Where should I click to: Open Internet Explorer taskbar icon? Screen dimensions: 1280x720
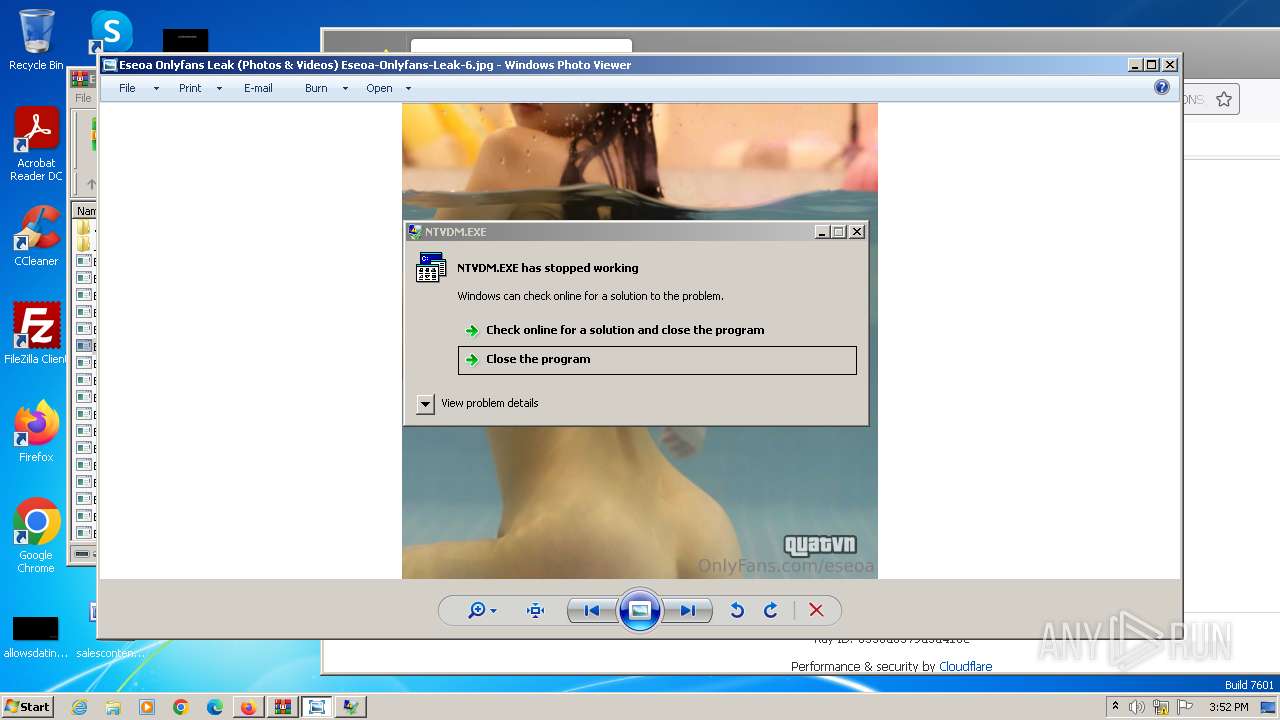[x=79, y=707]
